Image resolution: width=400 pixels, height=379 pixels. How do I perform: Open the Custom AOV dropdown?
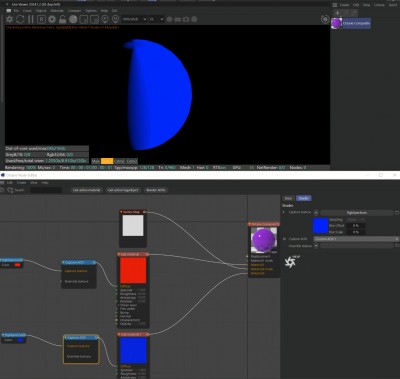356,239
